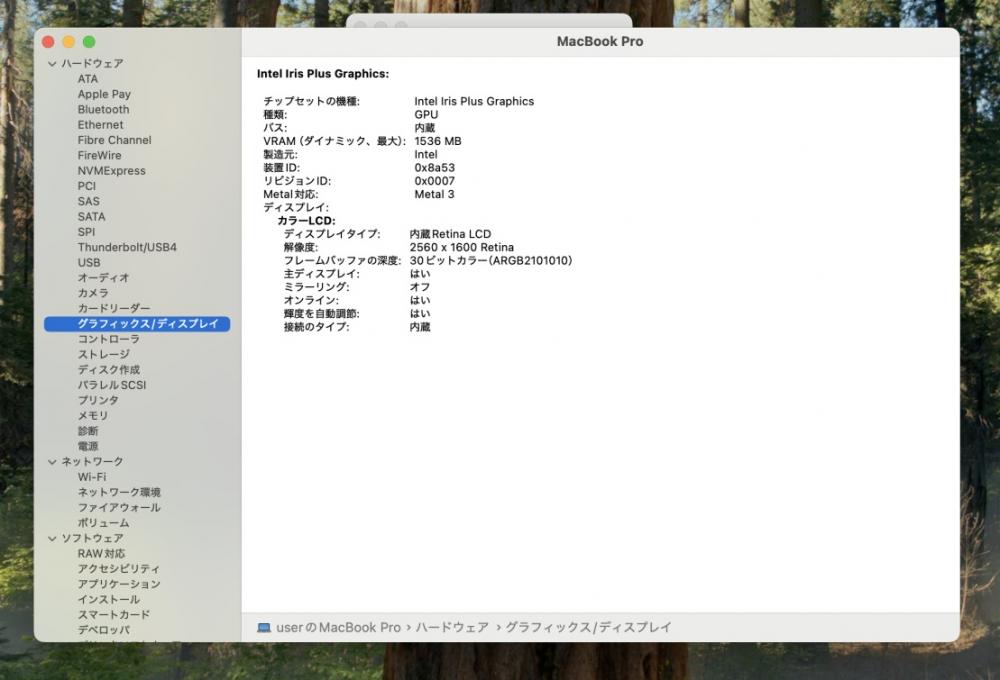Open the Apple Pay entry
Viewport: 1000px width, 680px height.
coord(104,94)
